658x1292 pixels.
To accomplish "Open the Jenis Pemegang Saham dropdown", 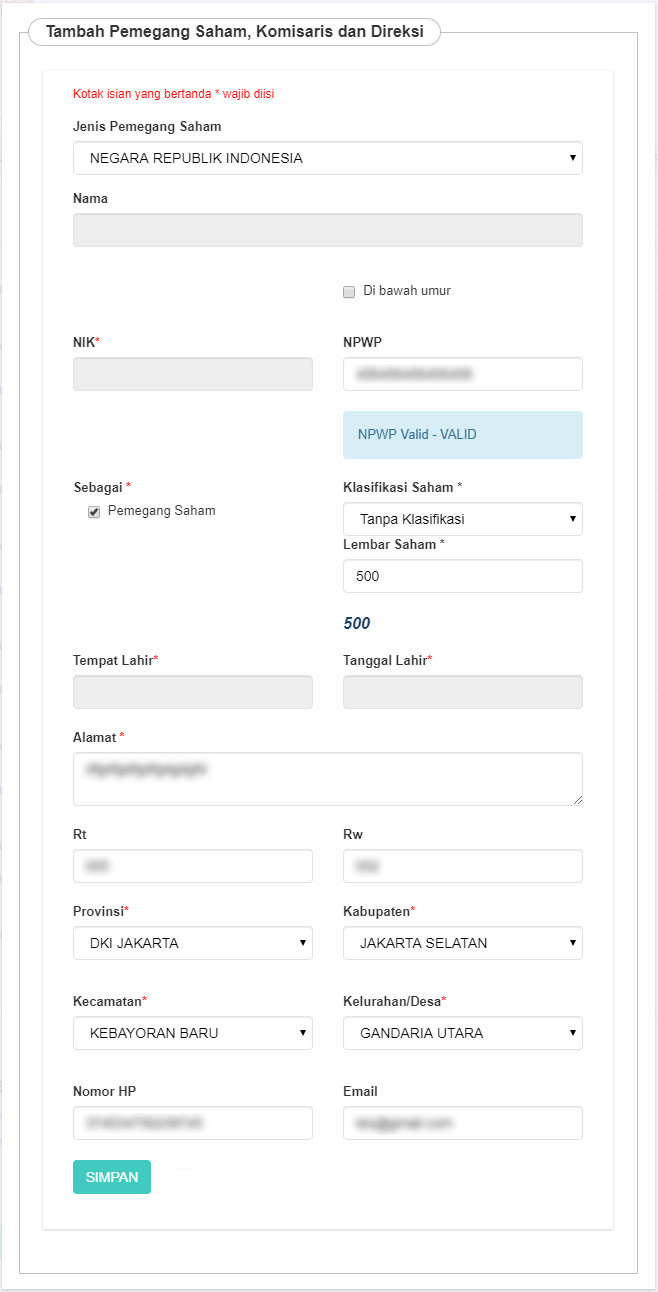I will pyautogui.click(x=327, y=158).
